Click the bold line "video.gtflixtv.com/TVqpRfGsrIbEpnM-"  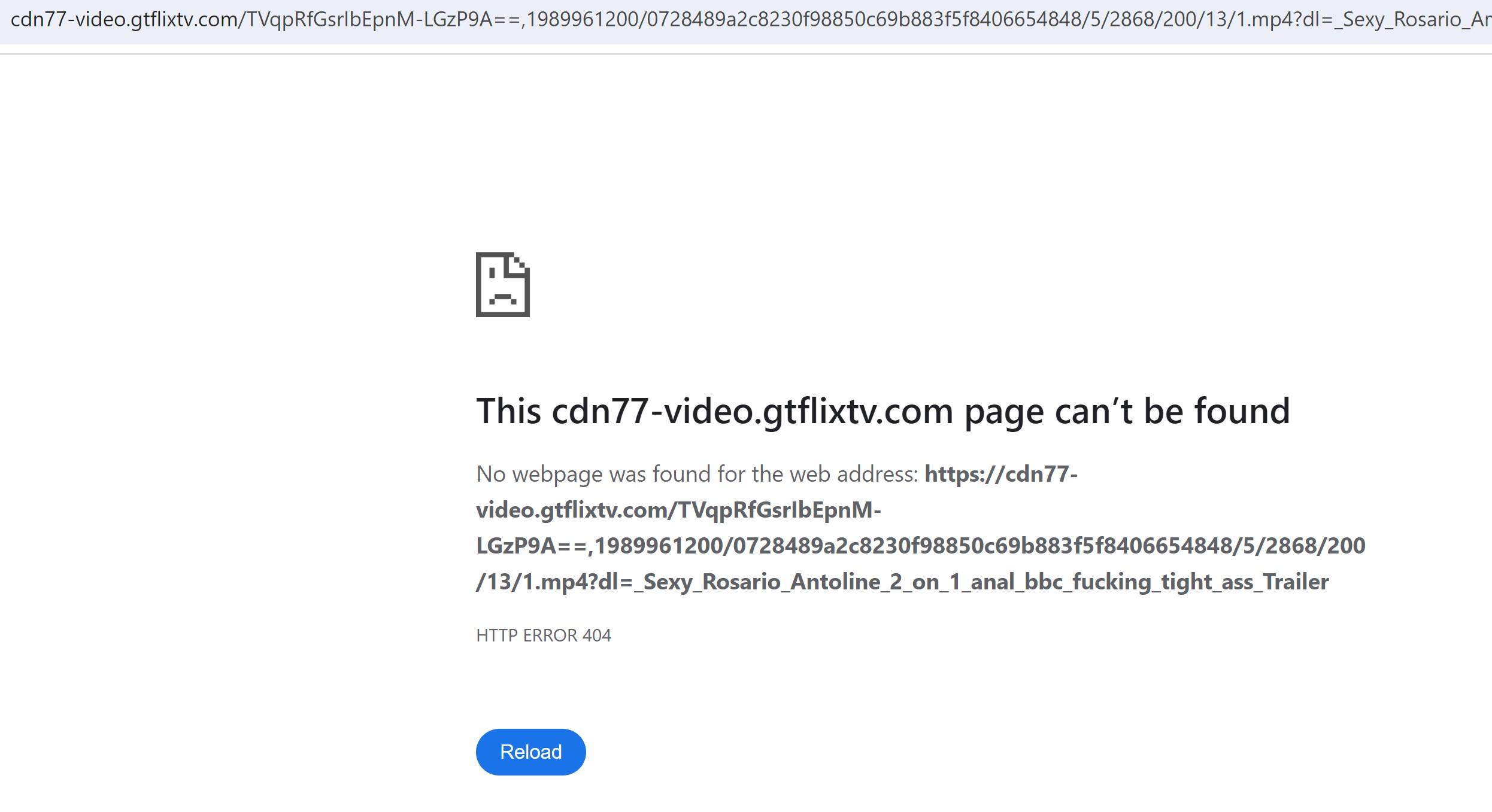click(x=678, y=510)
